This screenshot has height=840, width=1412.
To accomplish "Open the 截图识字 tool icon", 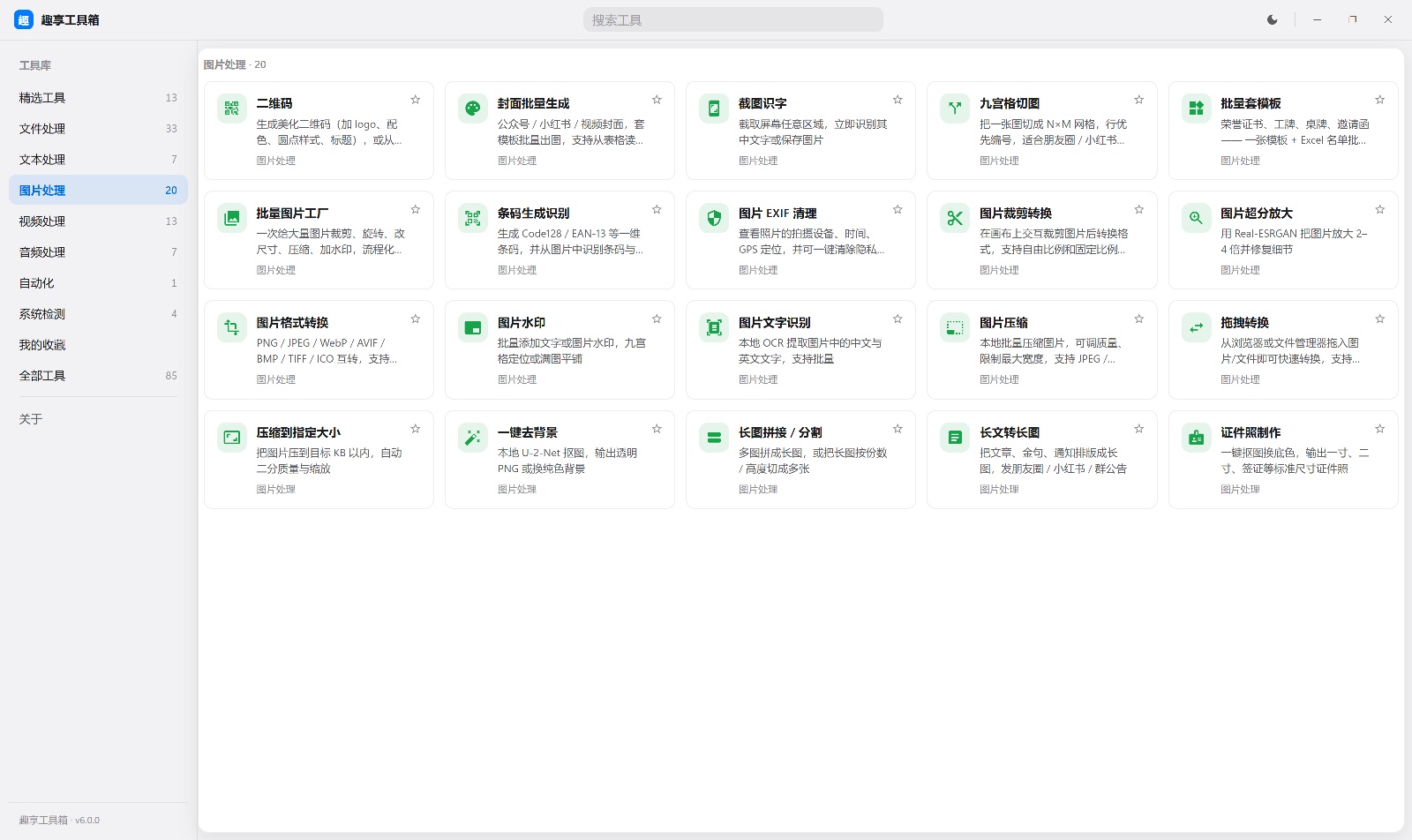I will coord(714,109).
